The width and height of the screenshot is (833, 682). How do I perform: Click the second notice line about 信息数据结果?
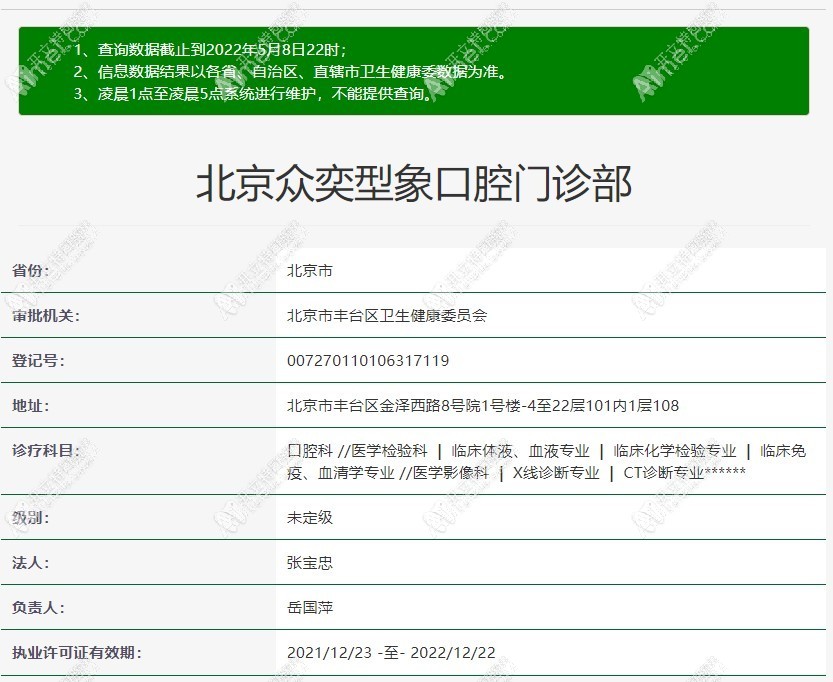(x=290, y=72)
